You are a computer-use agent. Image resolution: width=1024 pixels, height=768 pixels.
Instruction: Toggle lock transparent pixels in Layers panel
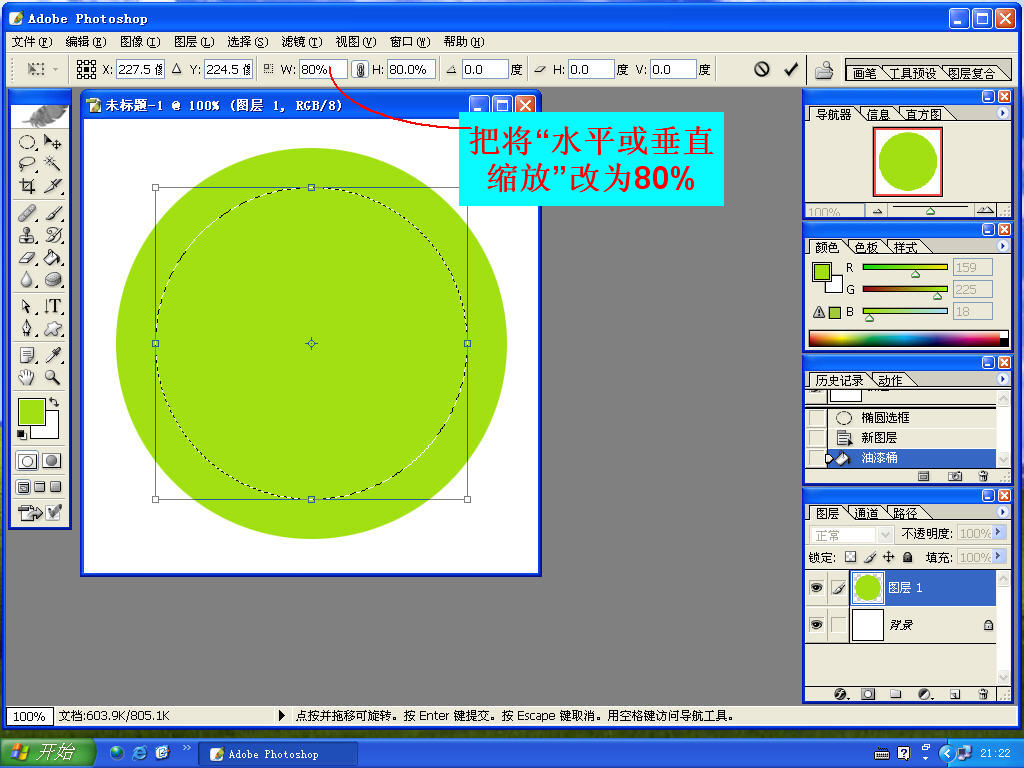coord(850,557)
